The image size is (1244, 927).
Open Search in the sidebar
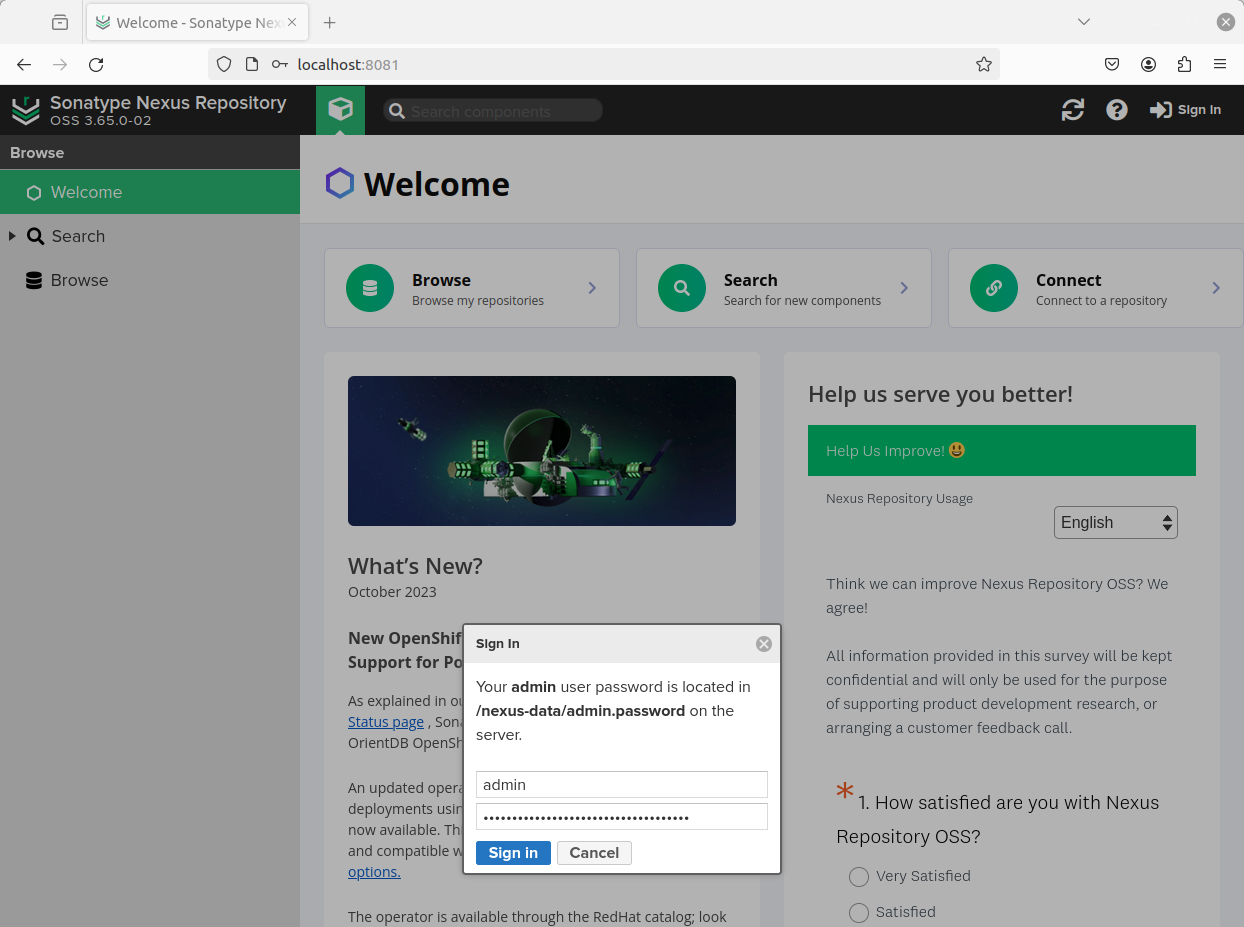pyautogui.click(x=78, y=236)
